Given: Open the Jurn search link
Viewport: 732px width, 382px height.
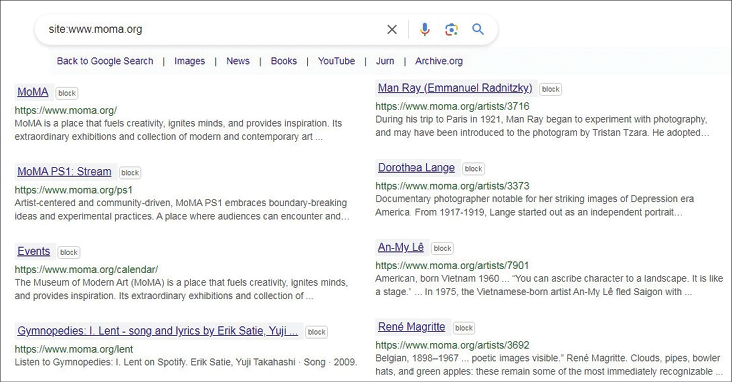Looking at the screenshot, I should click(x=385, y=61).
